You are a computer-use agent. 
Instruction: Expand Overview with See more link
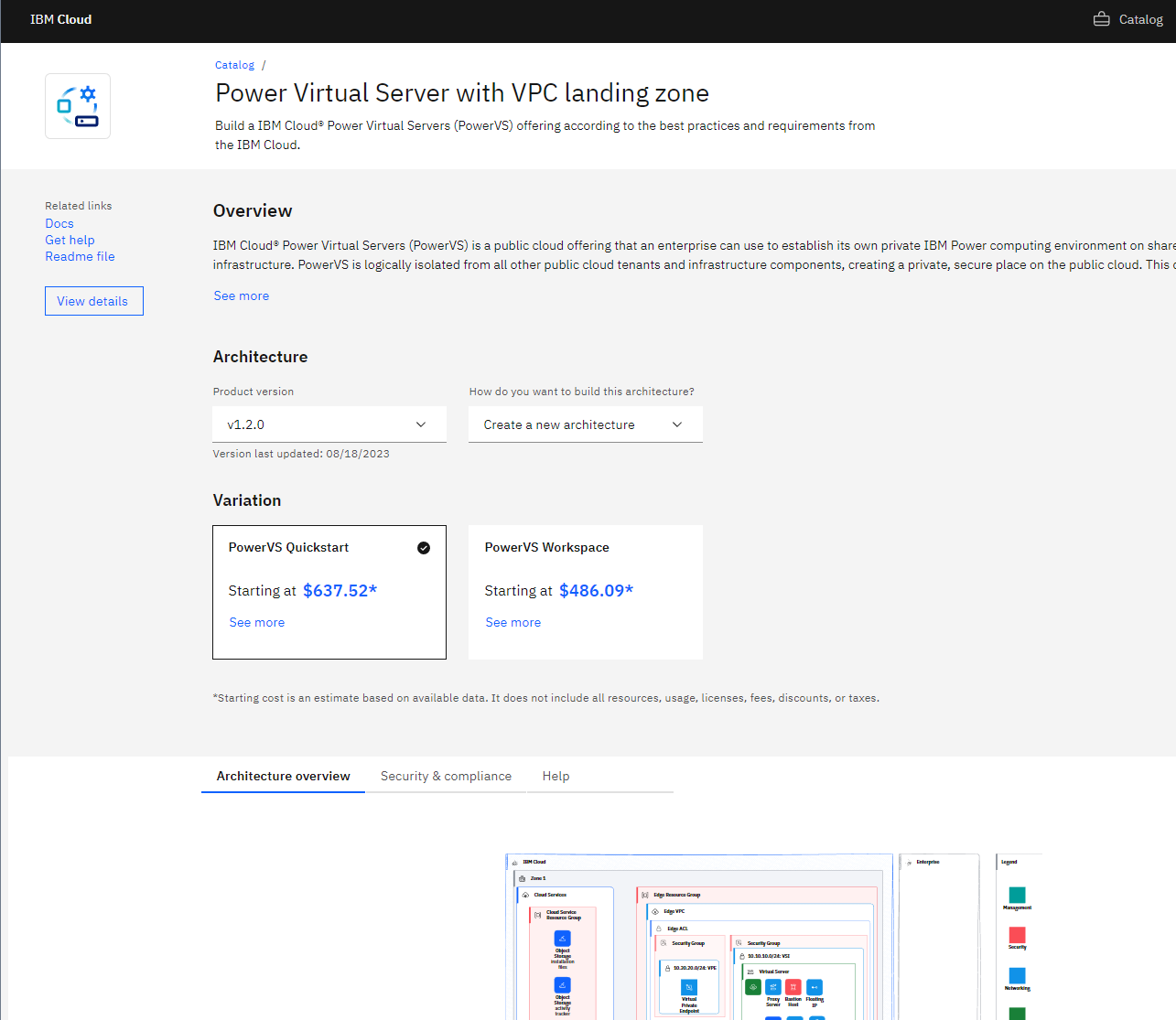point(242,295)
